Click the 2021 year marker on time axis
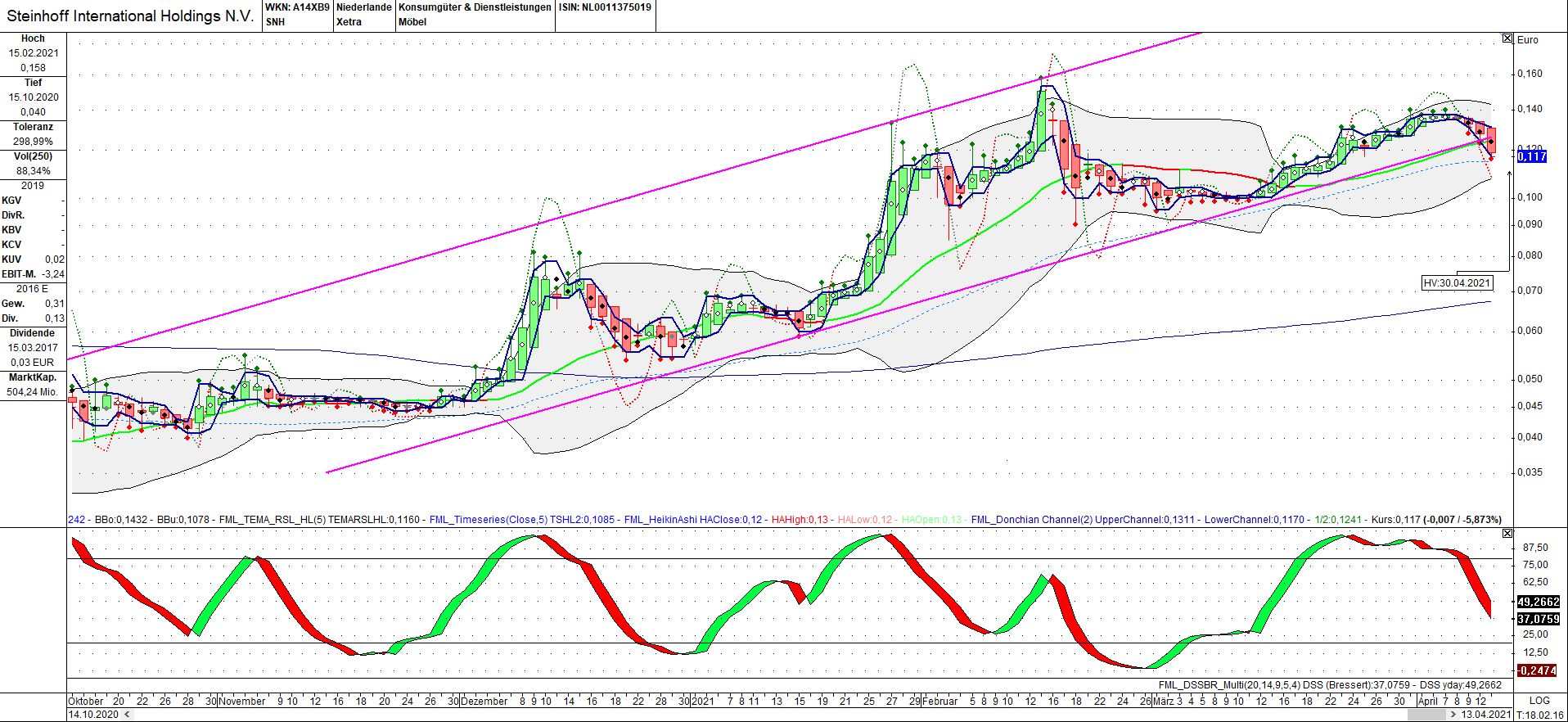The height and width of the screenshot is (722, 1568). 702,701
